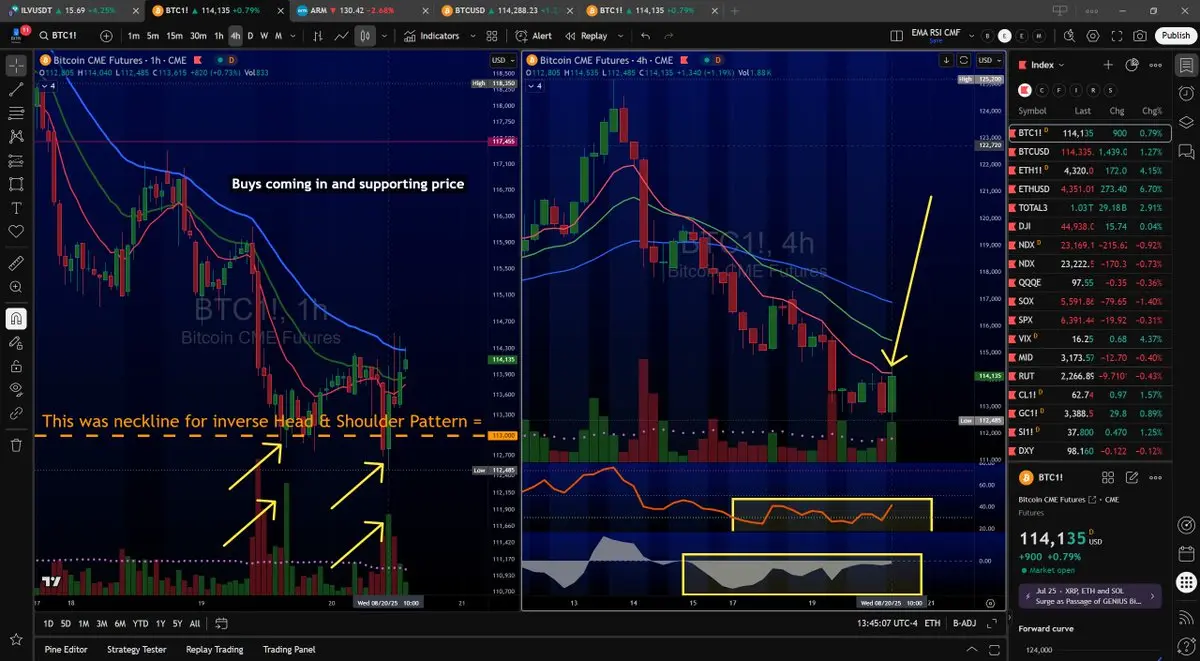Show the favorites star toolbar
This screenshot has height=661, width=1200.
[x=16, y=638]
